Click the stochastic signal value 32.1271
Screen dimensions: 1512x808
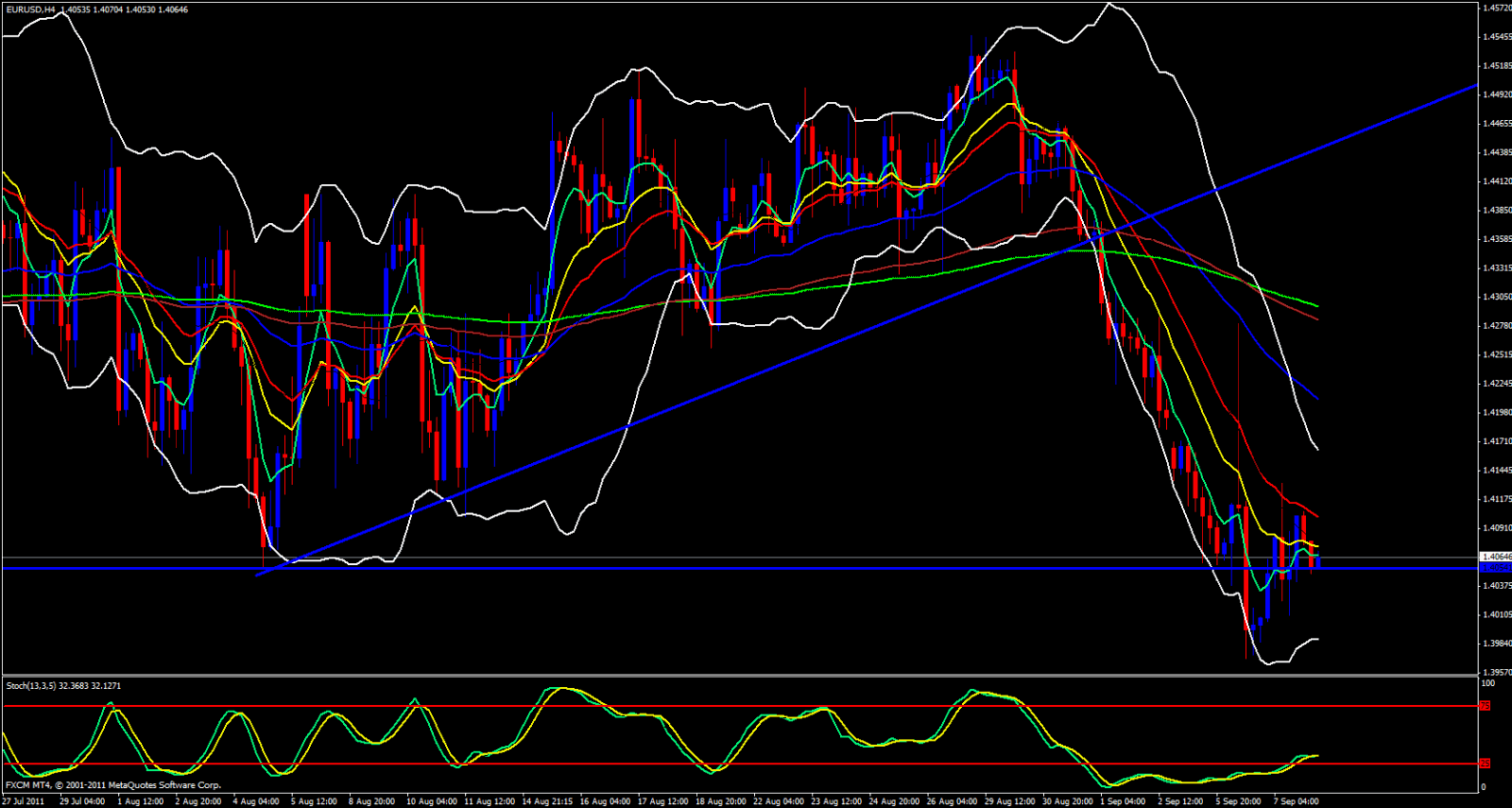point(106,685)
